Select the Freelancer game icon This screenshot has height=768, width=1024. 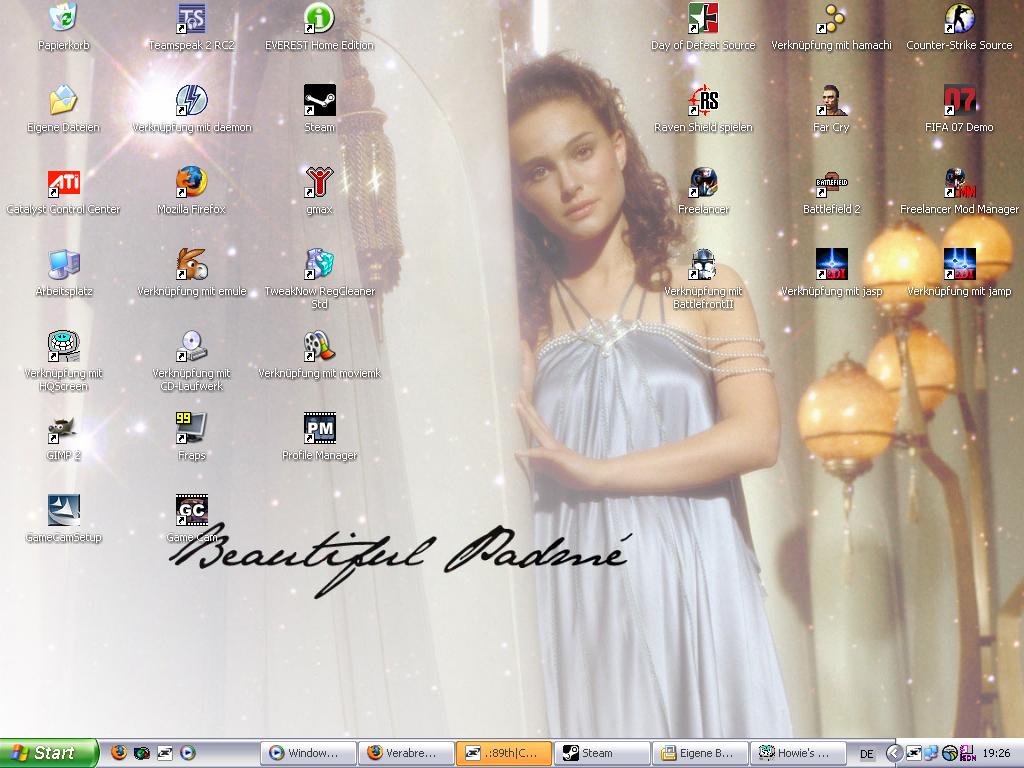point(703,182)
